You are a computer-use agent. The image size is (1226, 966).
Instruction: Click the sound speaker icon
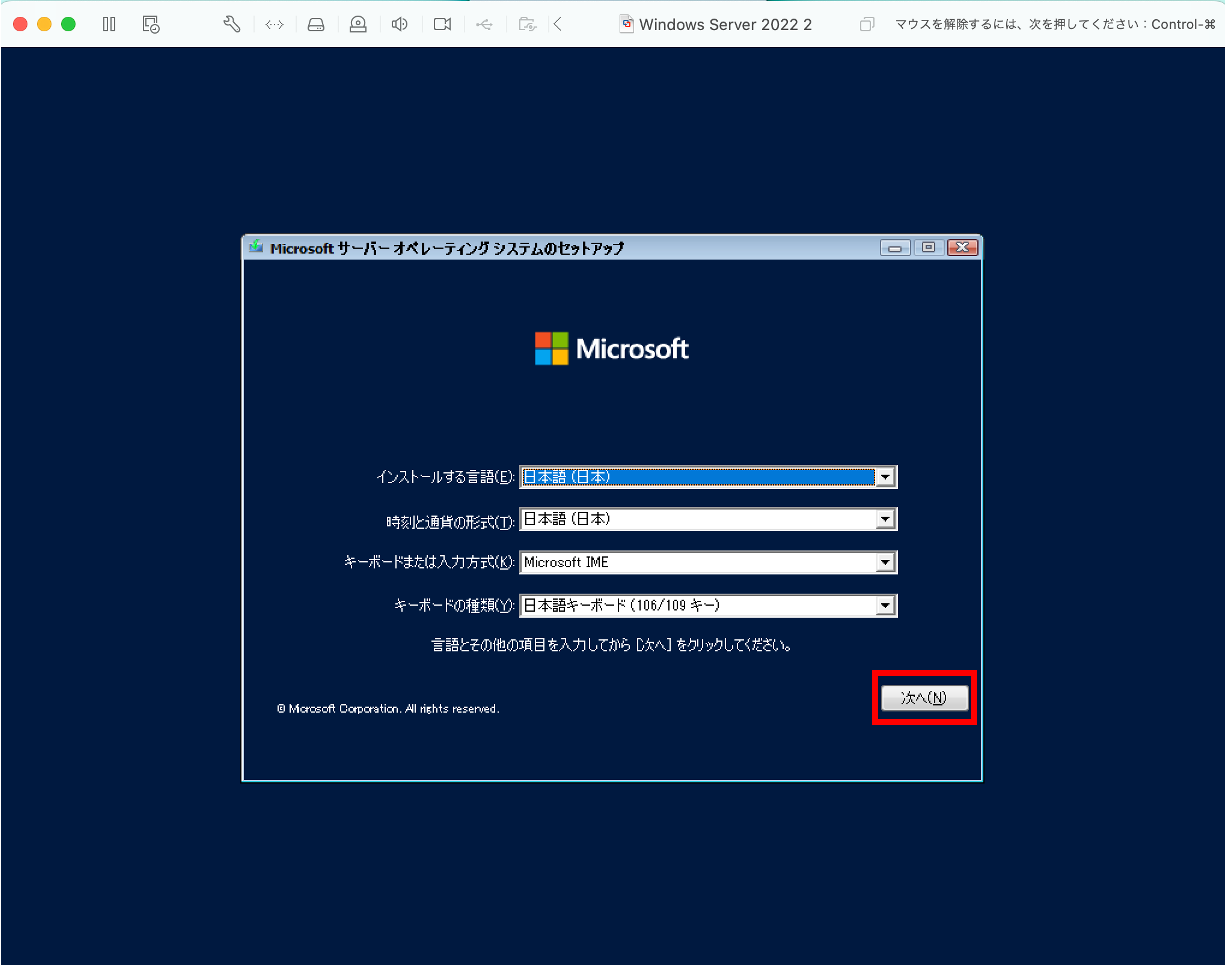coord(400,24)
